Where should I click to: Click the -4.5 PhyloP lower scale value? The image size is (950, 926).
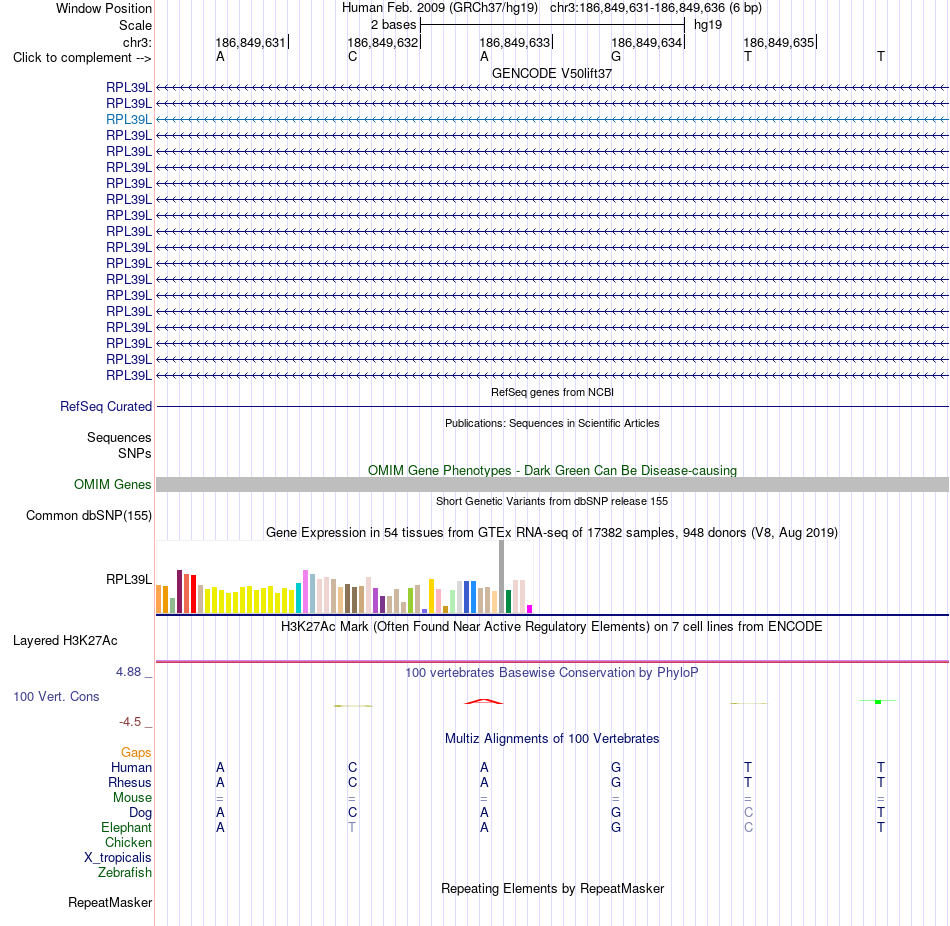130,722
